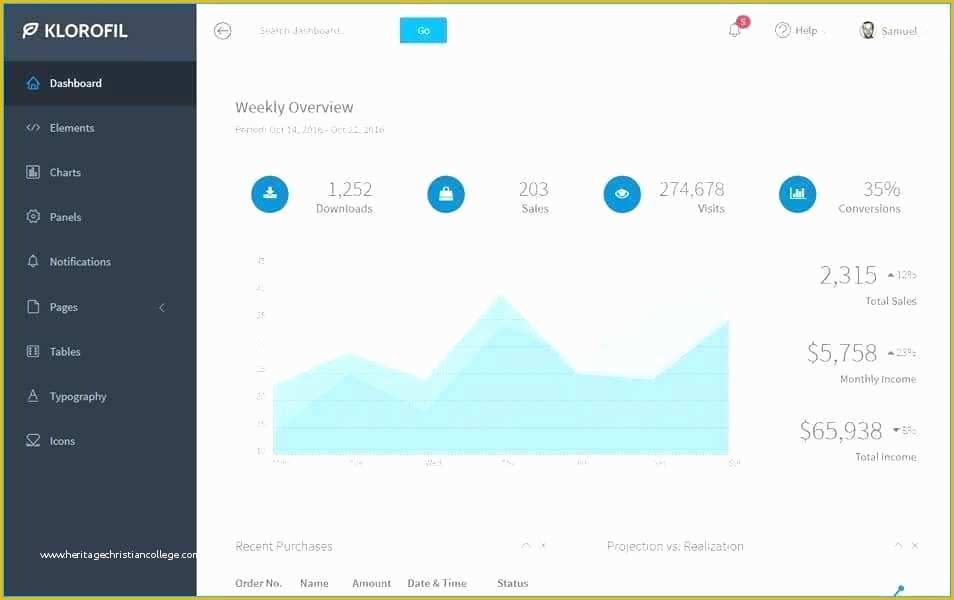Click the circular back arrow icon
Image resolution: width=954 pixels, height=600 pixels.
coord(223,31)
